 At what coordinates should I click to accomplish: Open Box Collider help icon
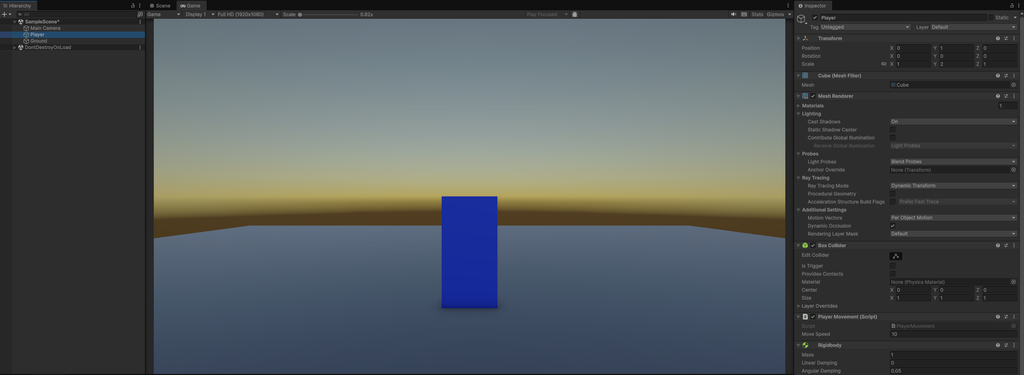tap(997, 246)
